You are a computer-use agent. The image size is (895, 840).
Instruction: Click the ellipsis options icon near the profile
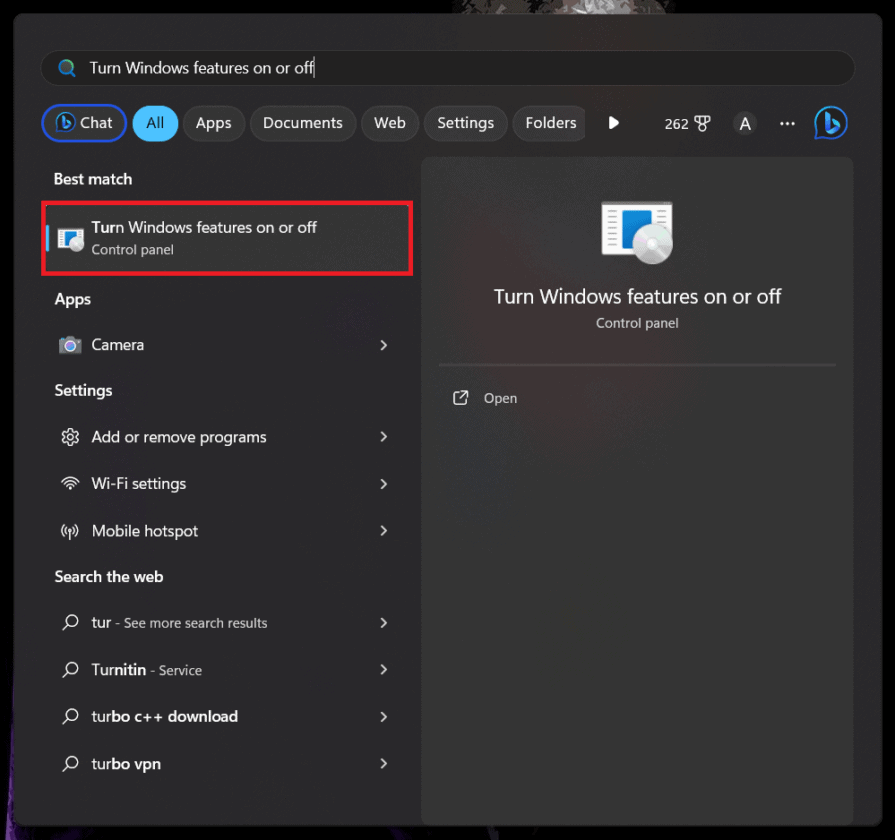click(x=787, y=123)
